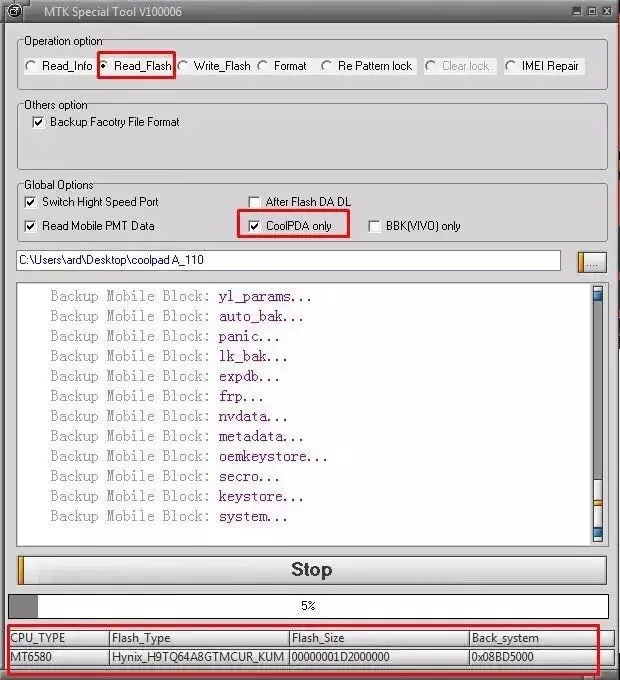Click the Back_system column header
The image size is (620, 680).
pos(542,638)
